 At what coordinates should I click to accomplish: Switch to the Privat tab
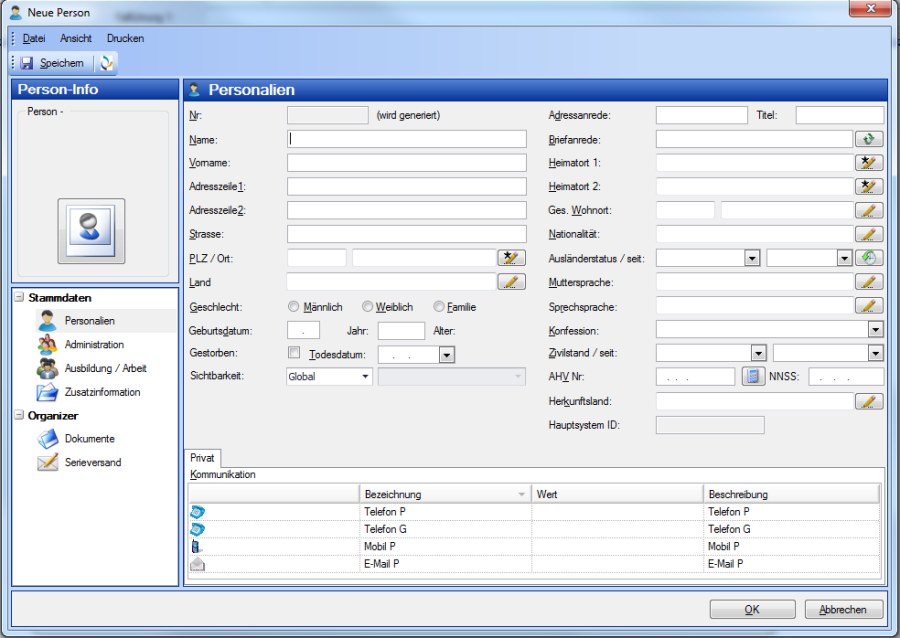pos(202,457)
